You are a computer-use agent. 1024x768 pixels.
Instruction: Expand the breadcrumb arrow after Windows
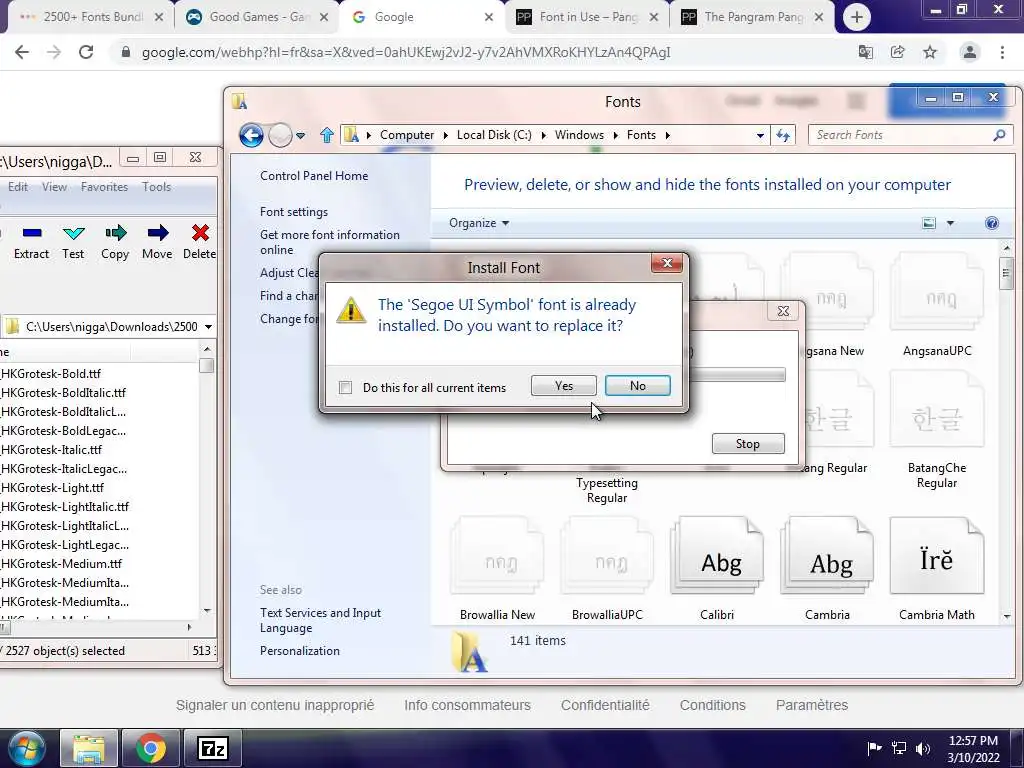pyautogui.click(x=615, y=135)
